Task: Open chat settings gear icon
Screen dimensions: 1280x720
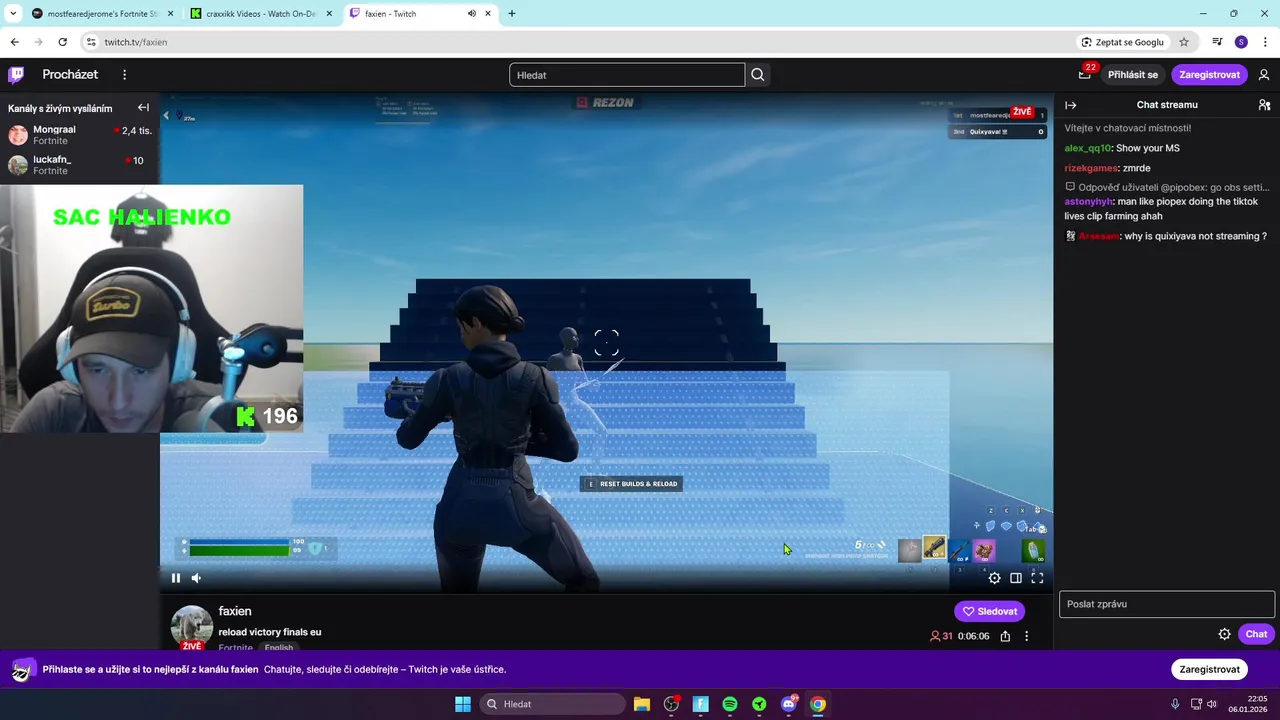Action: [x=1224, y=634]
